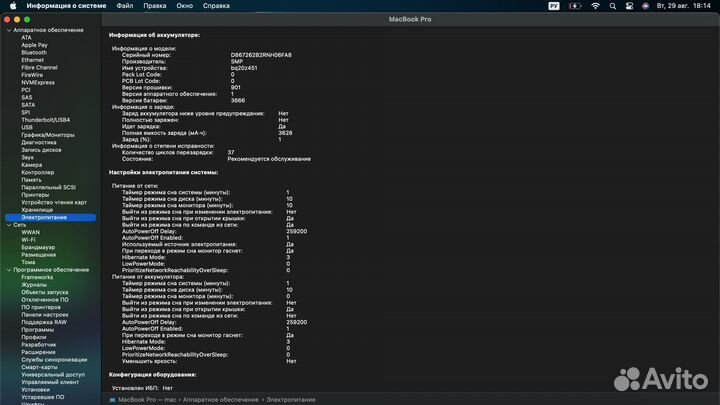Select Брандмауэр in the sidebar
The width and height of the screenshot is (720, 405).
coord(38,247)
